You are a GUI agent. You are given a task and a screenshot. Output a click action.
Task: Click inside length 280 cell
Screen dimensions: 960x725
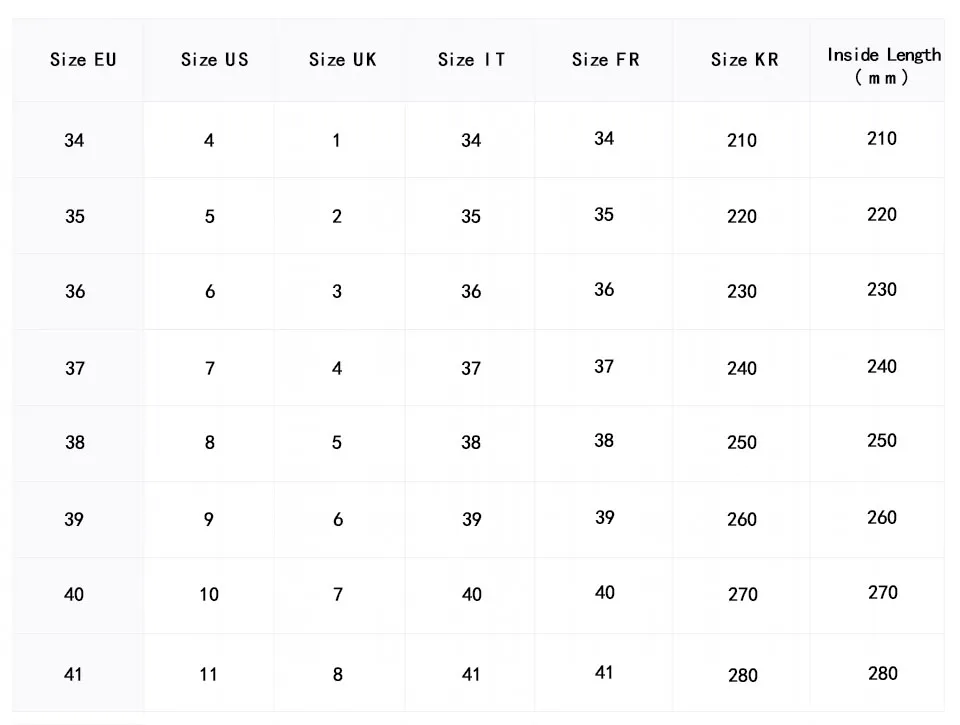coord(882,674)
